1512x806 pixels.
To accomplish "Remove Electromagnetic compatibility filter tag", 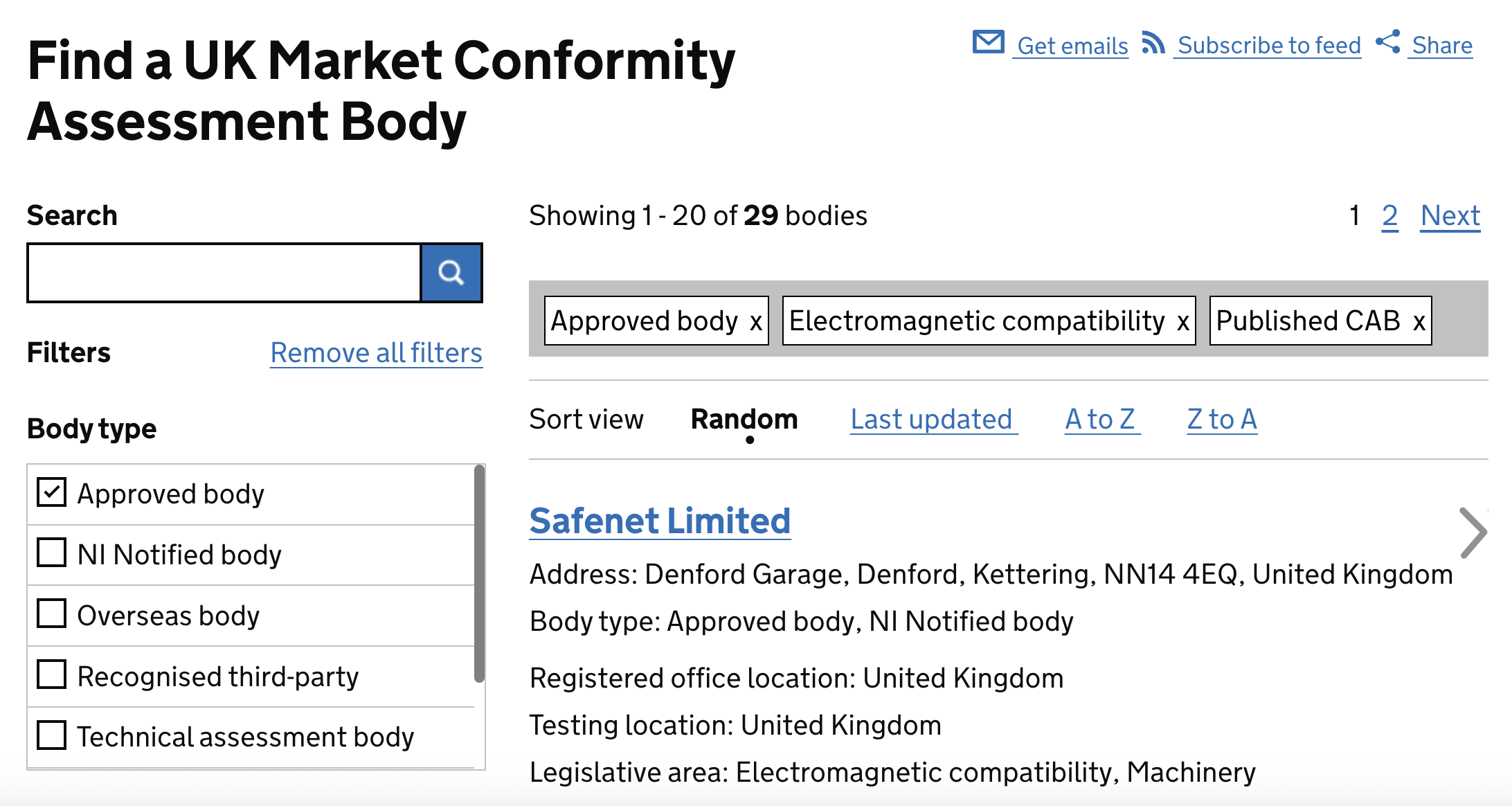I will coord(1183,321).
